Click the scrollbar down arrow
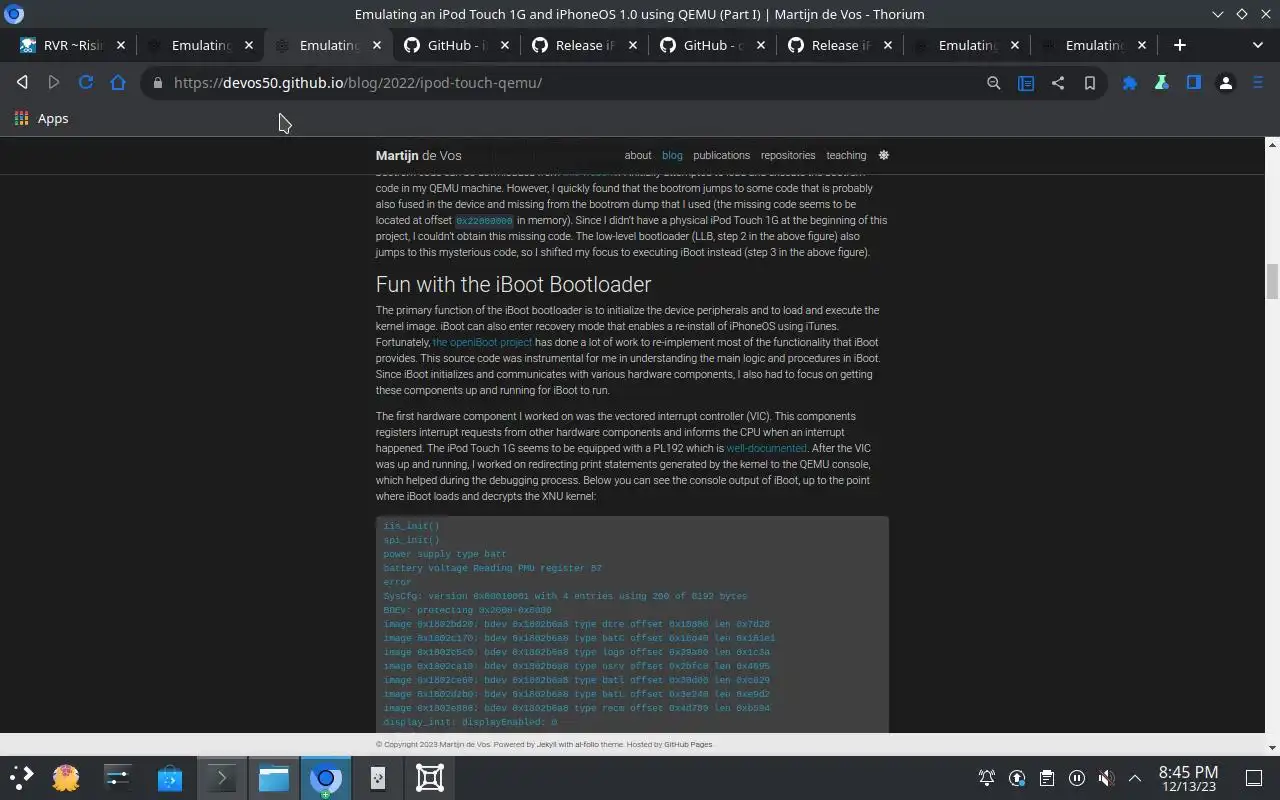 pyautogui.click(x=1272, y=747)
